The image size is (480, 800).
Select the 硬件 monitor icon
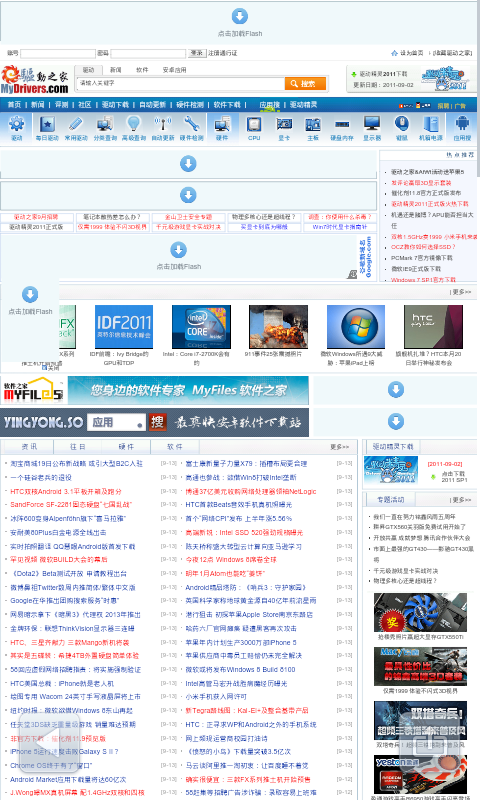[x=222, y=124]
